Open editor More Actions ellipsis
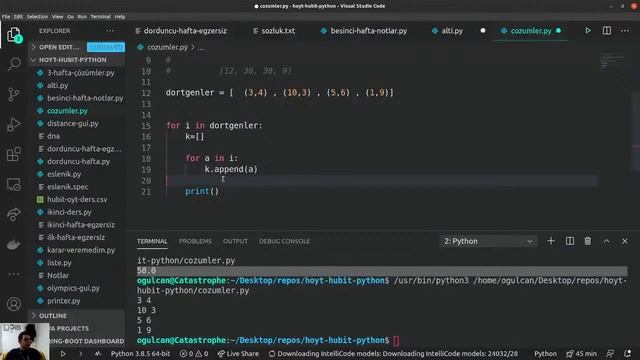640x360 pixels. click(x=625, y=31)
